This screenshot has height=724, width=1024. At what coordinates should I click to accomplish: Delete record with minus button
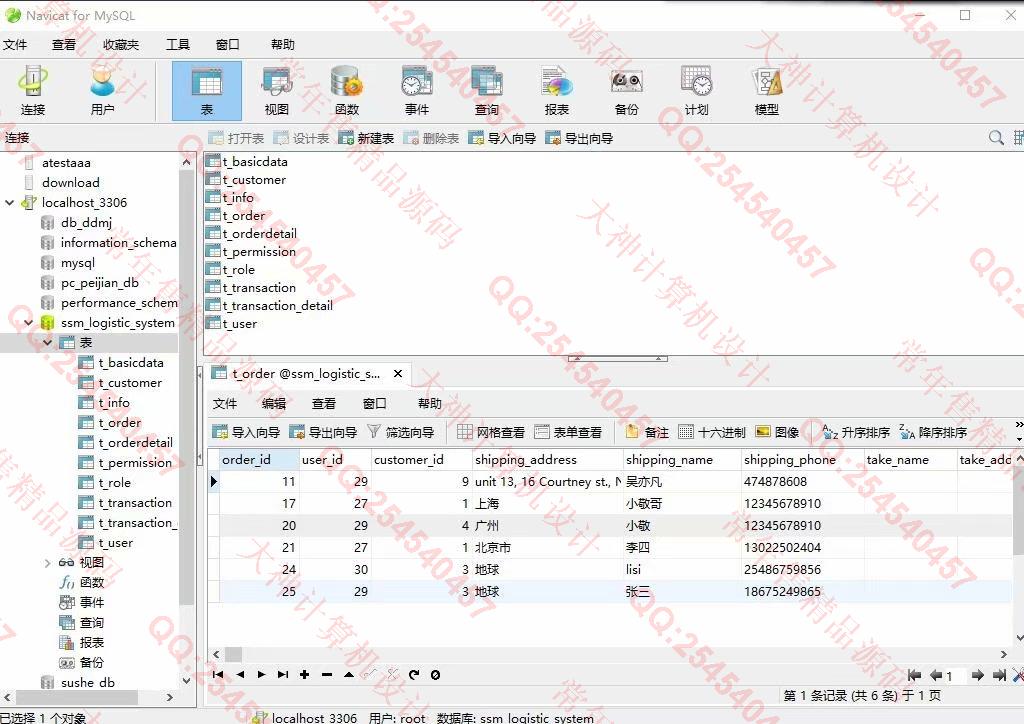click(x=327, y=674)
